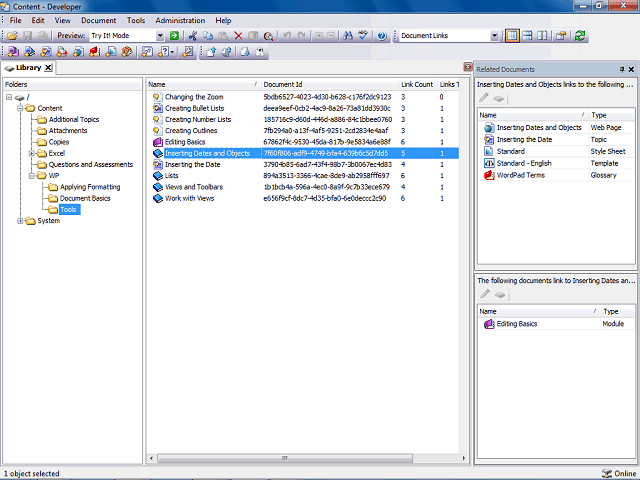Click the New Package box icon
This screenshot has width=640, height=480.
(127, 52)
